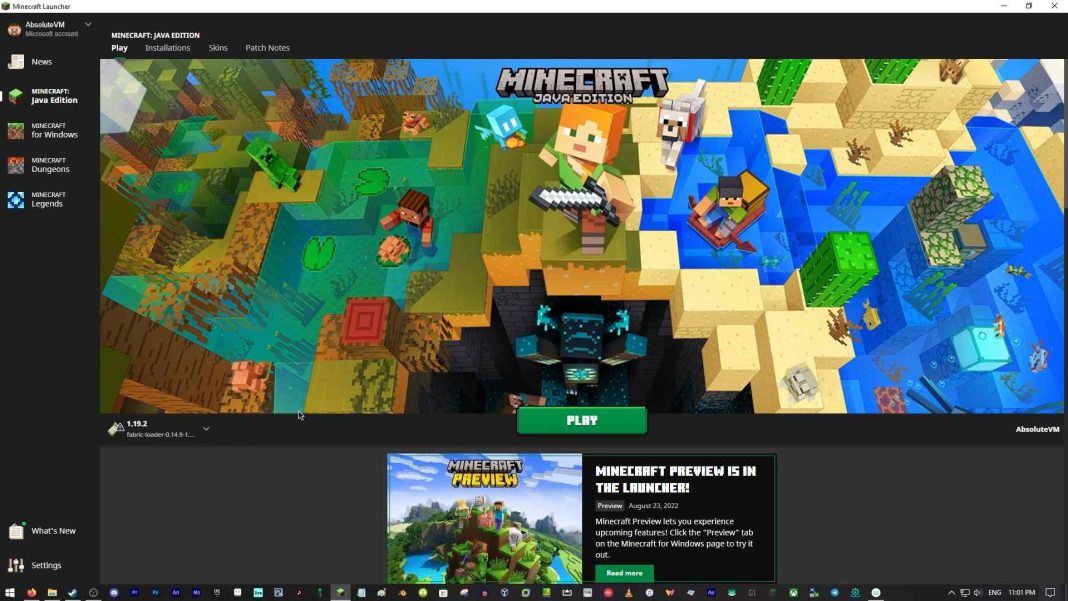
Task: Switch to the Skins tab
Action: click(218, 48)
